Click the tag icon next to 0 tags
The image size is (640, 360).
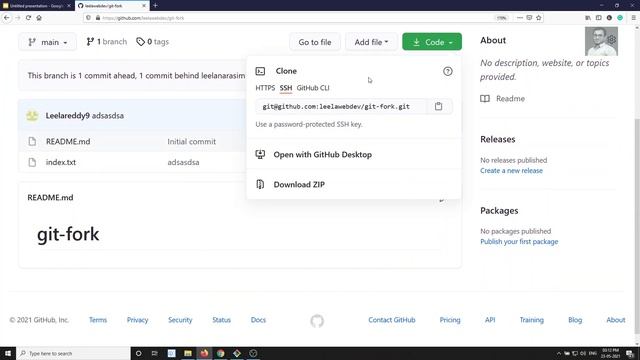point(140,42)
